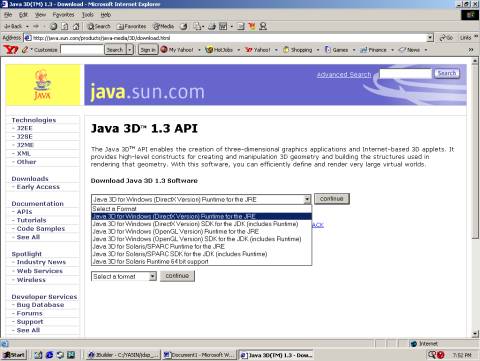Open the address bar dropdown arrow
Screen dimensions: 480x361
tap(430, 38)
